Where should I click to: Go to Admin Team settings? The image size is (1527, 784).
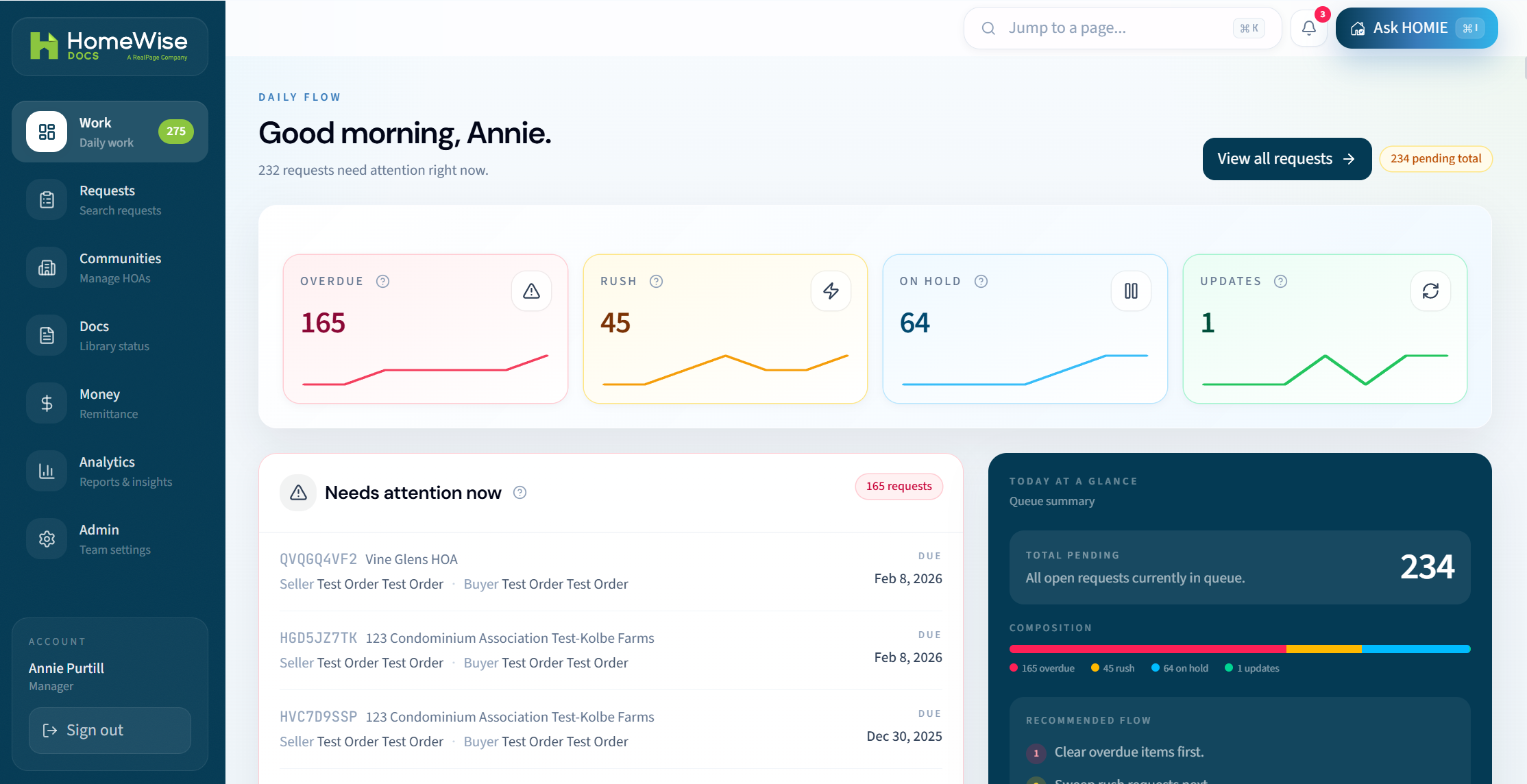(110, 539)
